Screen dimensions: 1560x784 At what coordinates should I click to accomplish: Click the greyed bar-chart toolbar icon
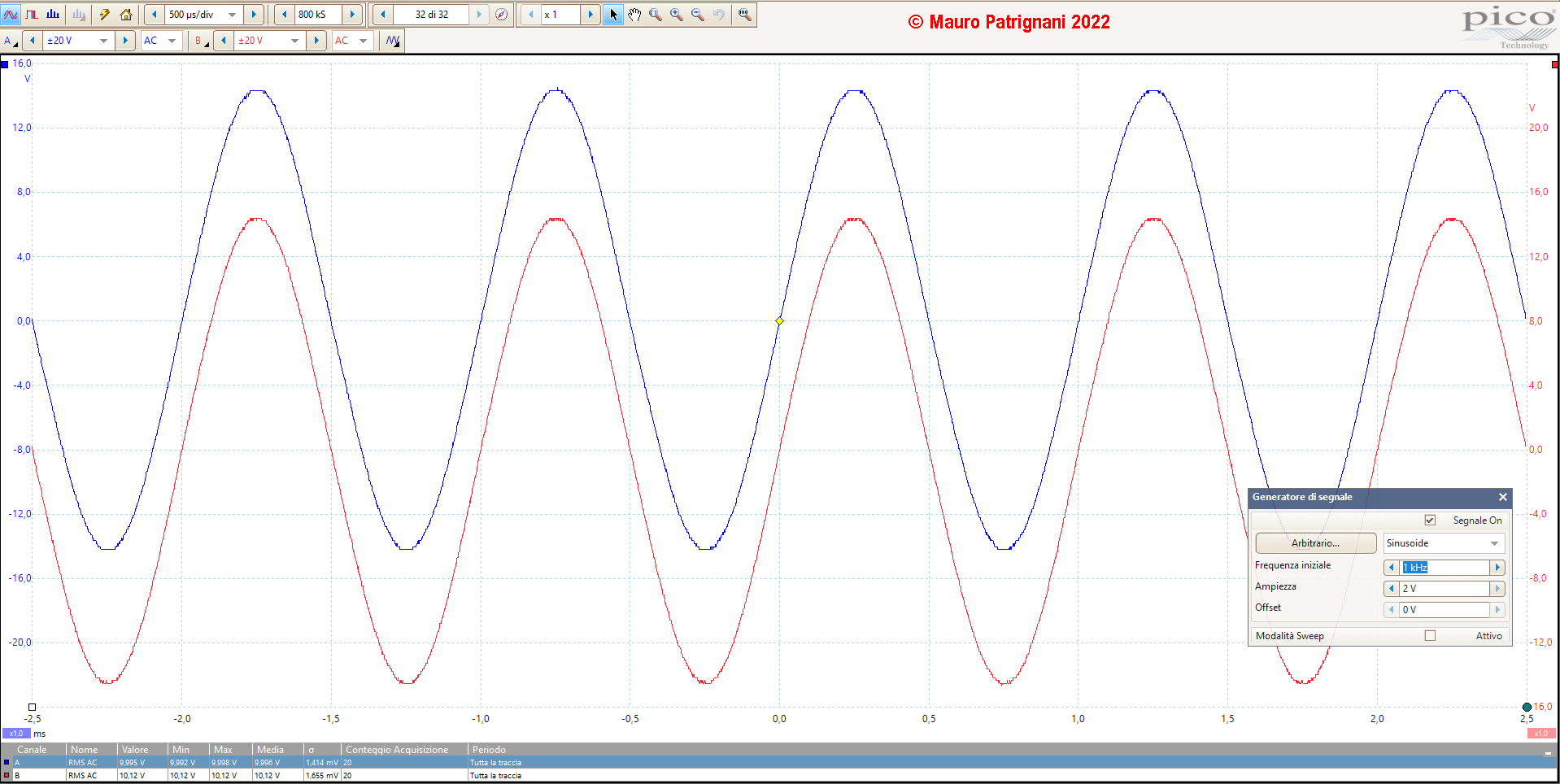pyautogui.click(x=79, y=15)
